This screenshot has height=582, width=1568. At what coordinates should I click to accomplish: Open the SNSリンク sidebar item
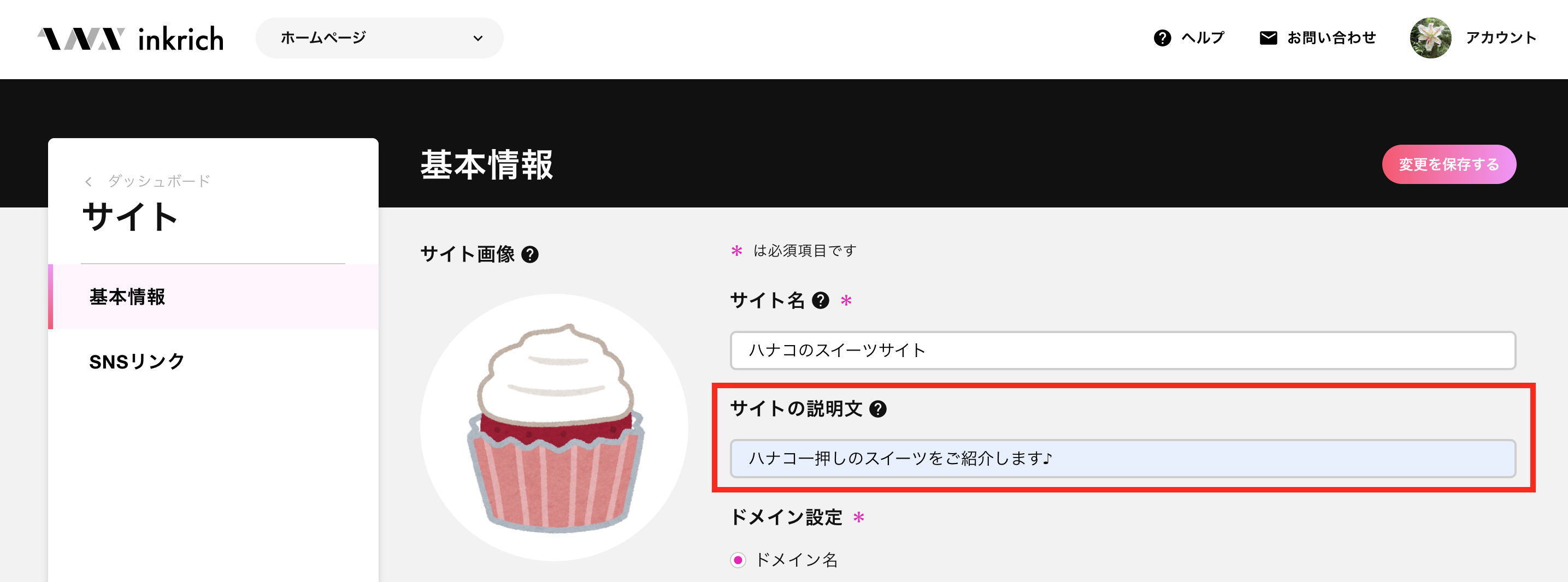[213, 361]
